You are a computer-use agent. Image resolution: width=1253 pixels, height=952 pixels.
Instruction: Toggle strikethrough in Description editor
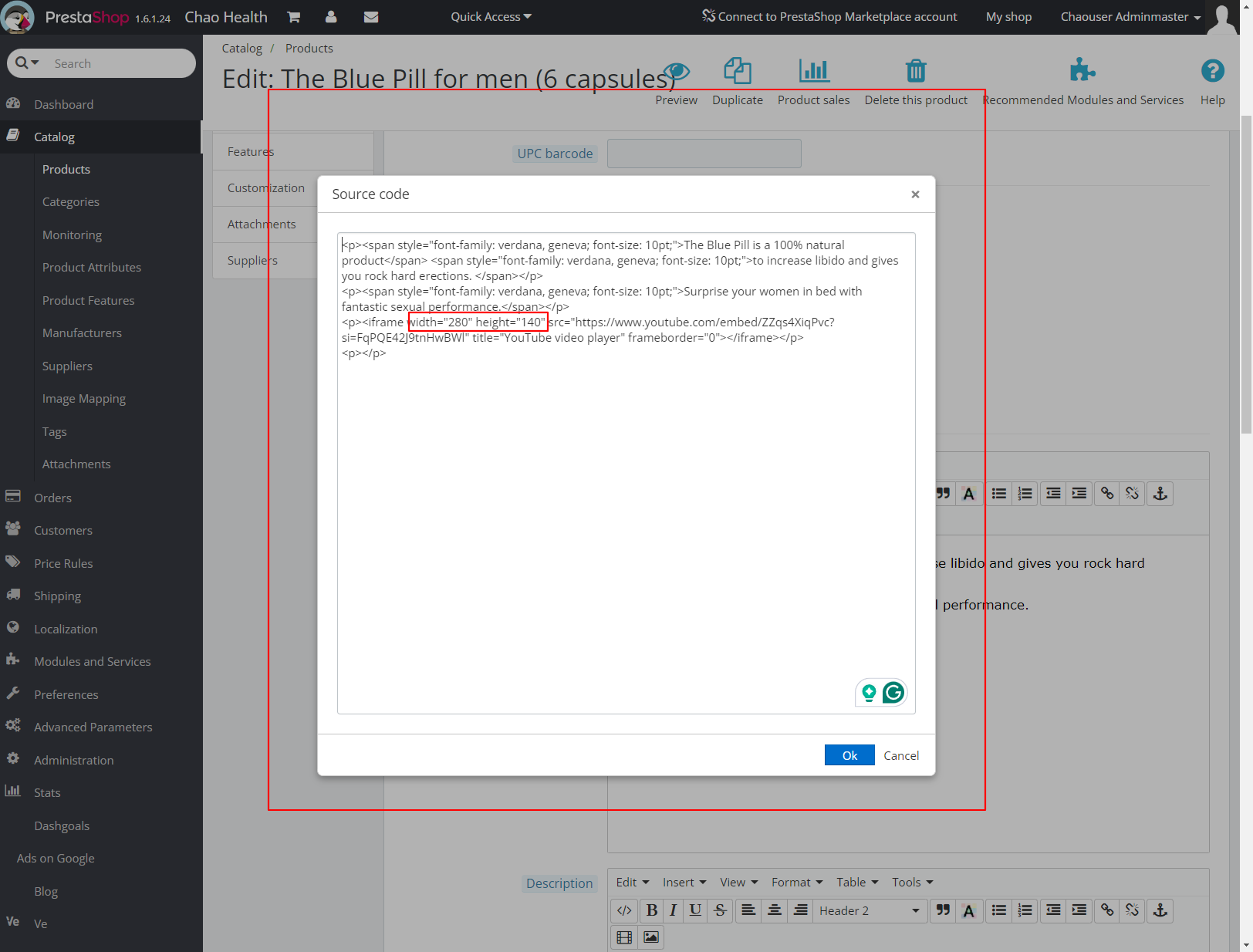point(720,911)
